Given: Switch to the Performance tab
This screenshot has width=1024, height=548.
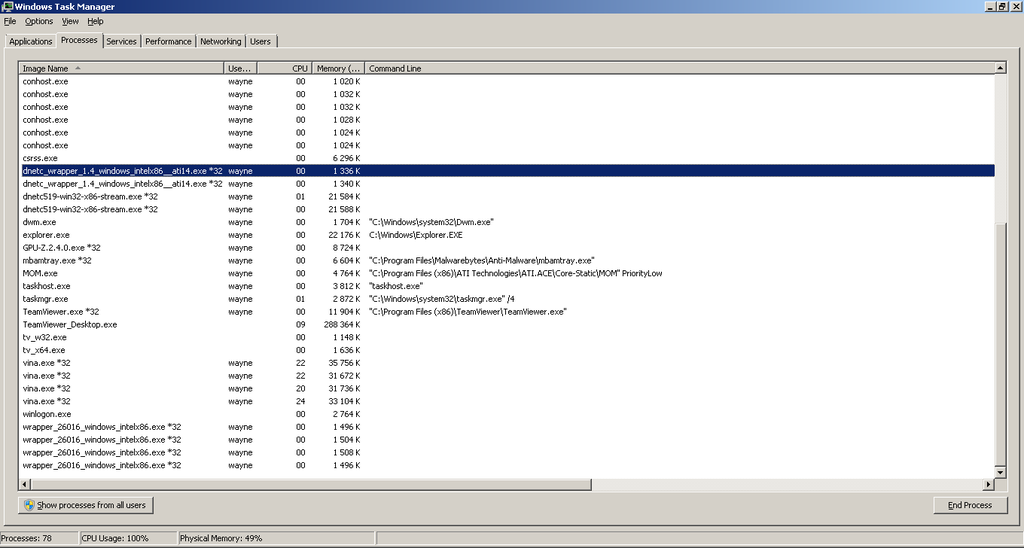Looking at the screenshot, I should pos(168,41).
